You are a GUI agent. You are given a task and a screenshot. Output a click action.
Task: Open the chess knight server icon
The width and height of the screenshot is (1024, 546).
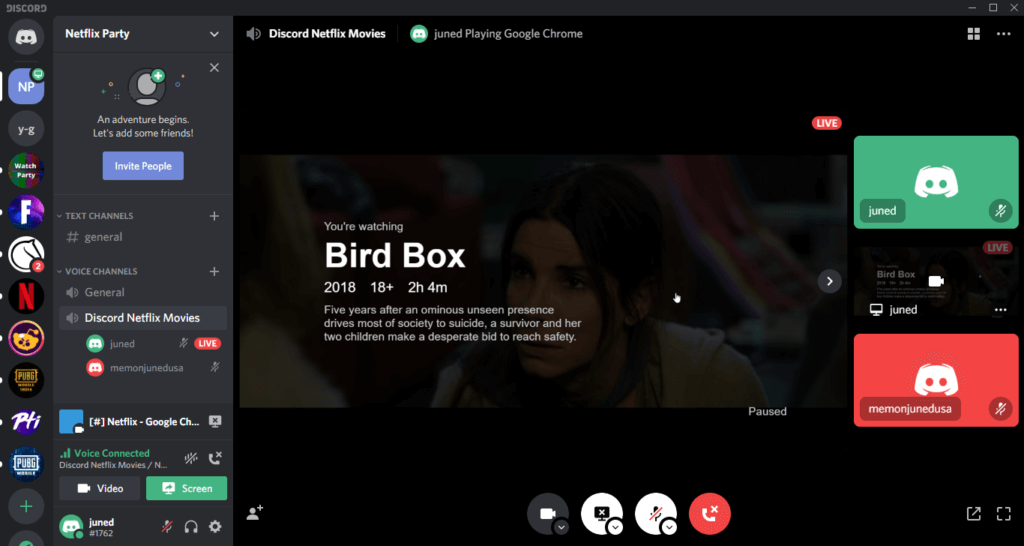pyautogui.click(x=26, y=255)
